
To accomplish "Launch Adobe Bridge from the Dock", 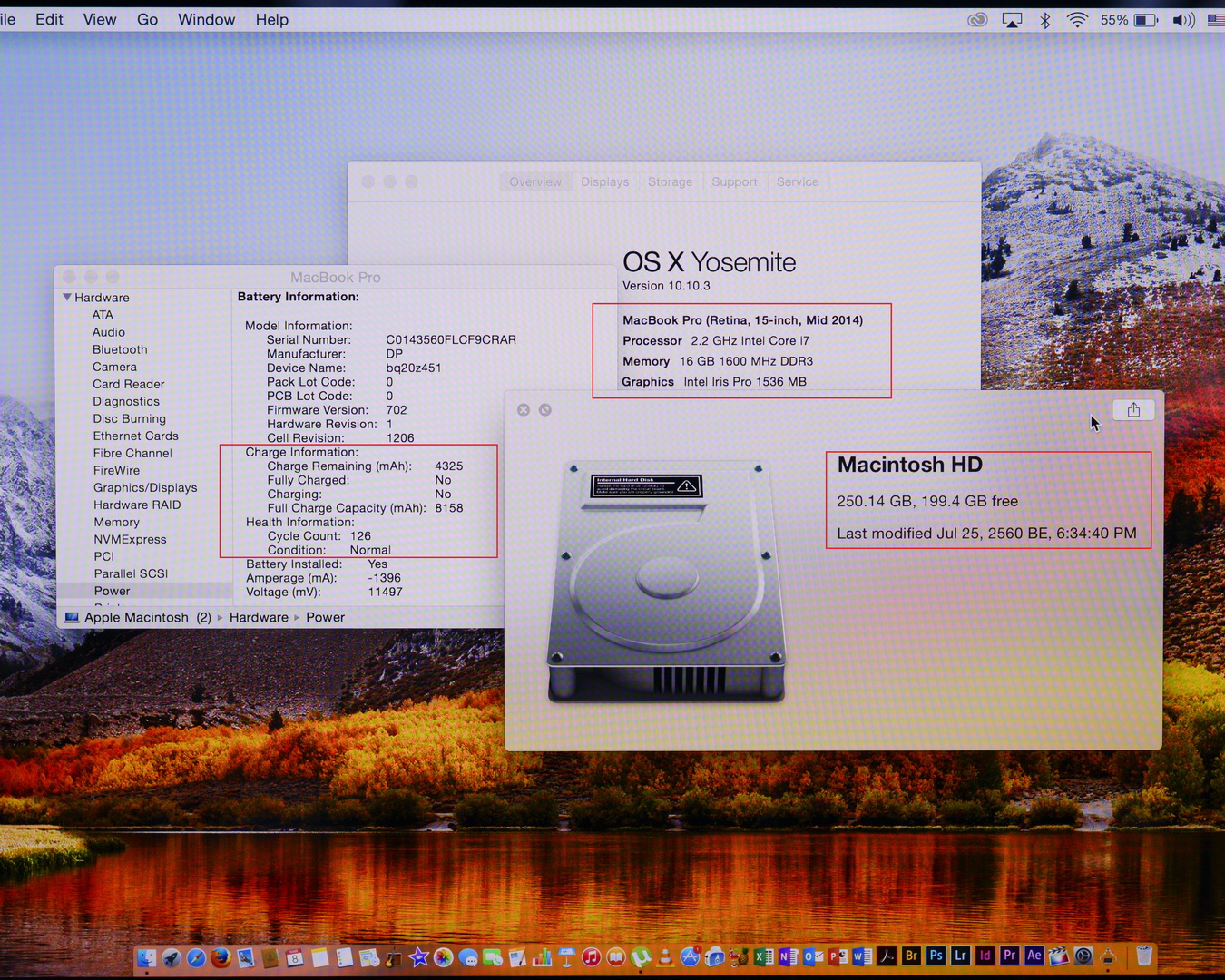I will click(x=911, y=955).
